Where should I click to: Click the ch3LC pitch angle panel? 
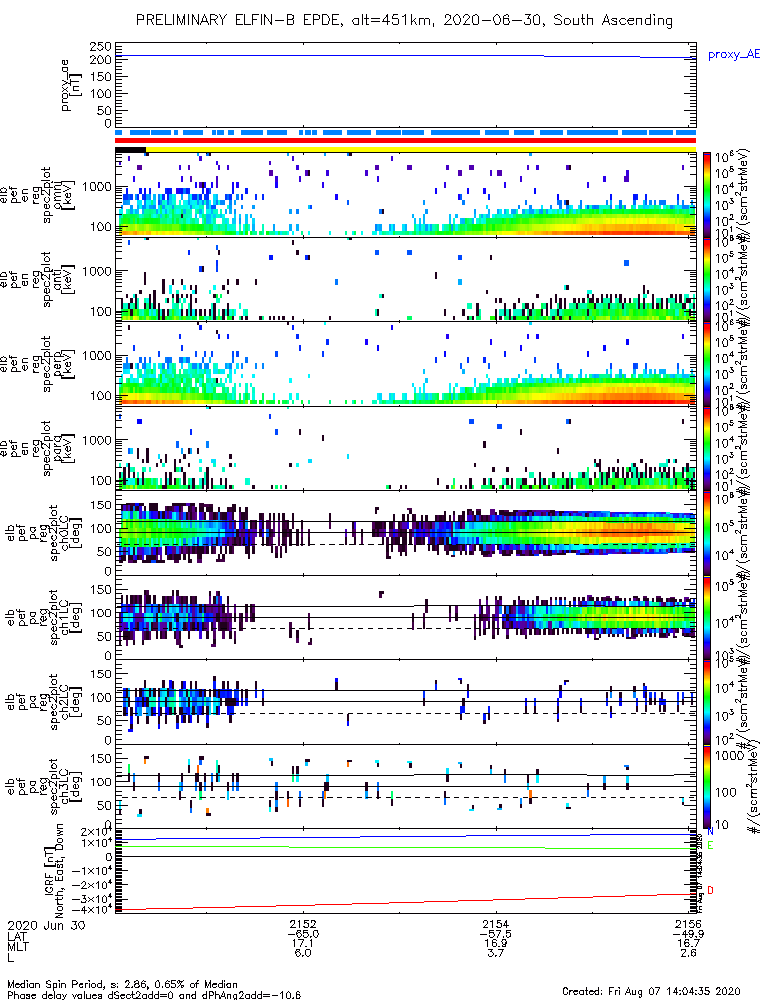tap(406, 786)
